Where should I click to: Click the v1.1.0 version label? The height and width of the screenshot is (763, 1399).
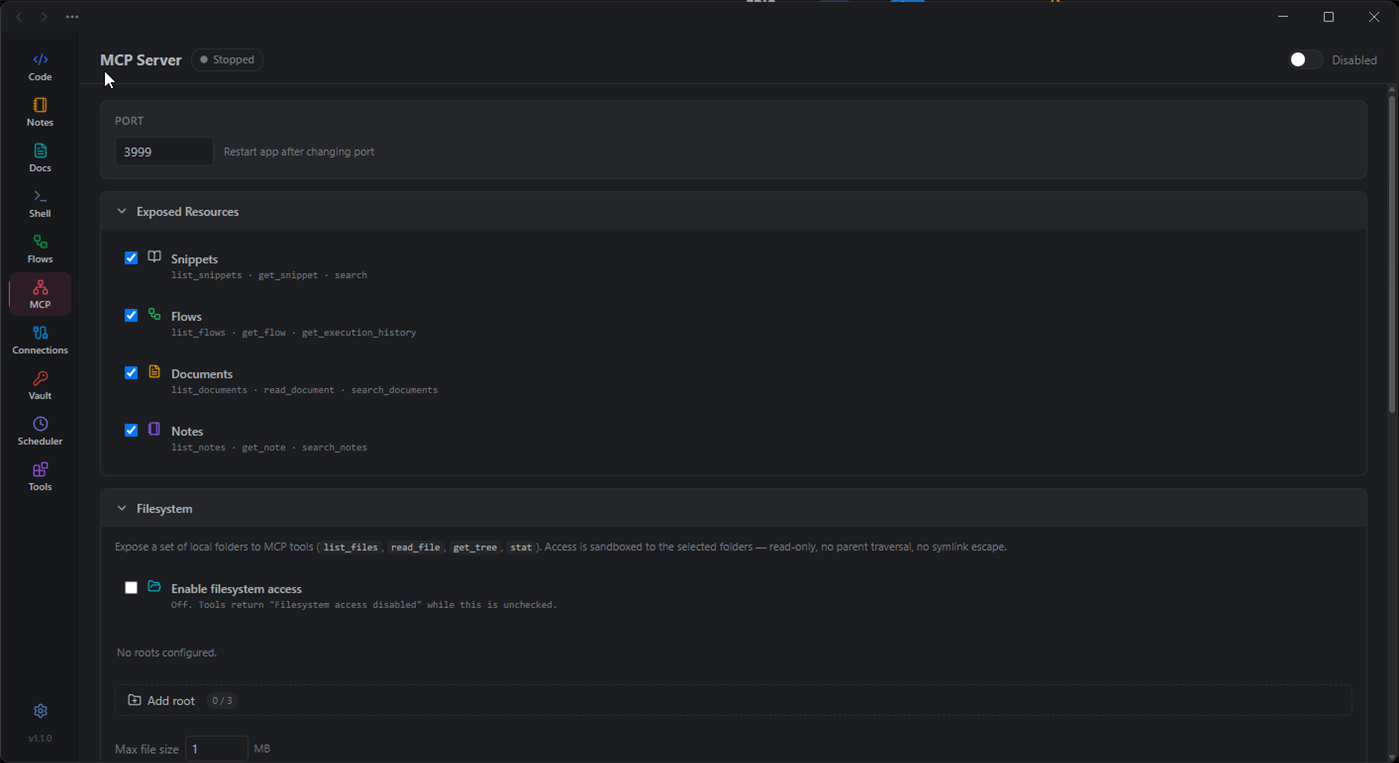pyautogui.click(x=40, y=738)
